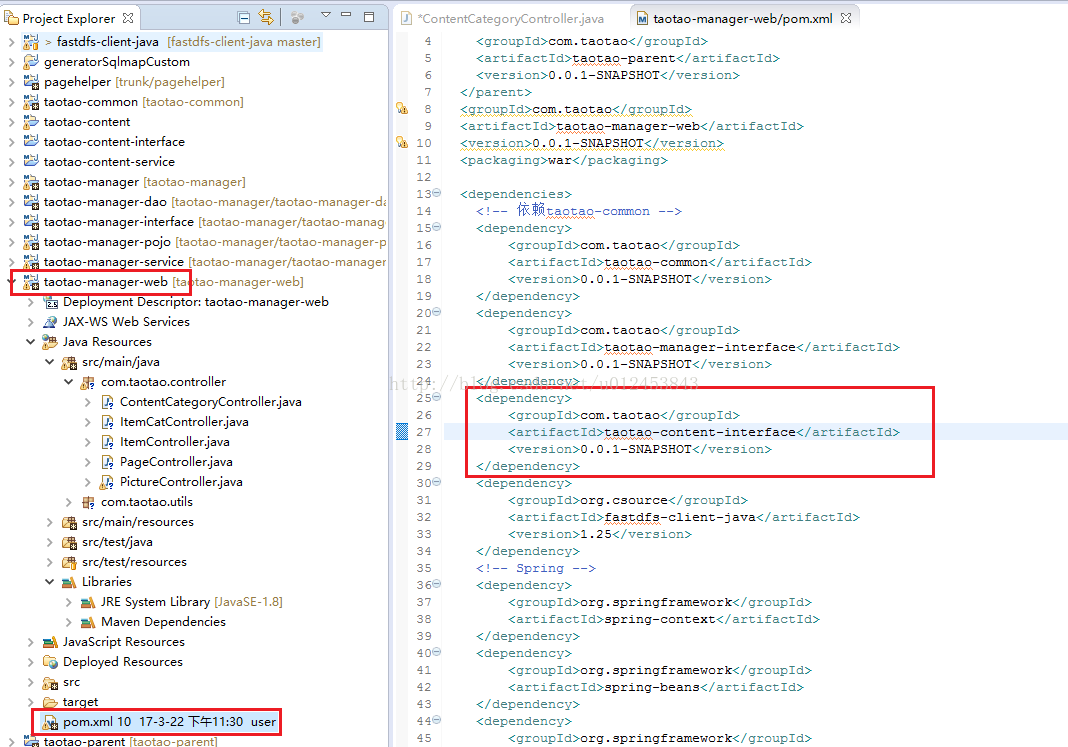Fold dependencies block at line 13

point(437,193)
